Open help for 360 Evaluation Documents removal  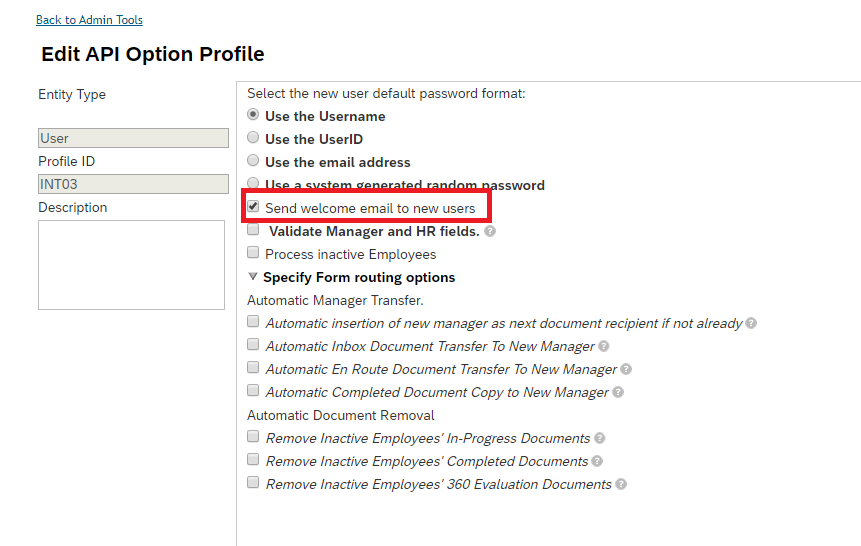621,484
